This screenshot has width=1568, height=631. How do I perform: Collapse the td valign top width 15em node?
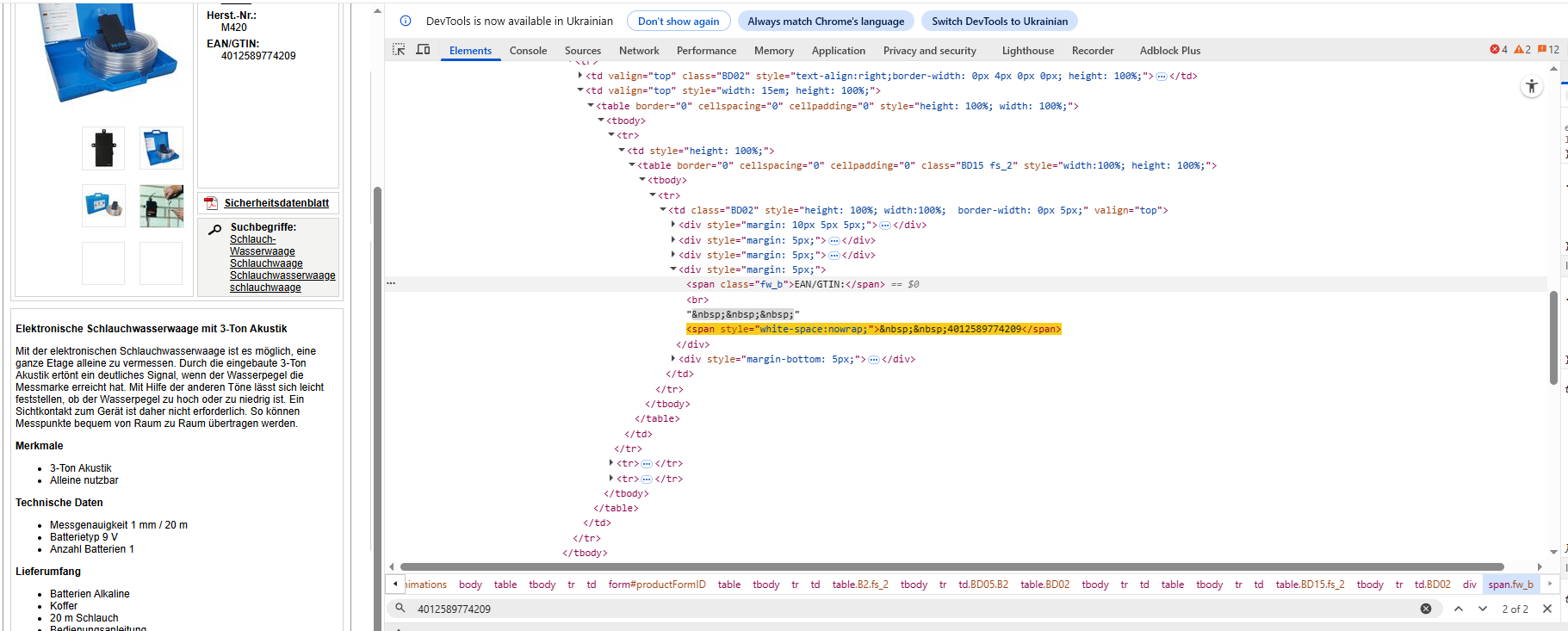(x=580, y=90)
